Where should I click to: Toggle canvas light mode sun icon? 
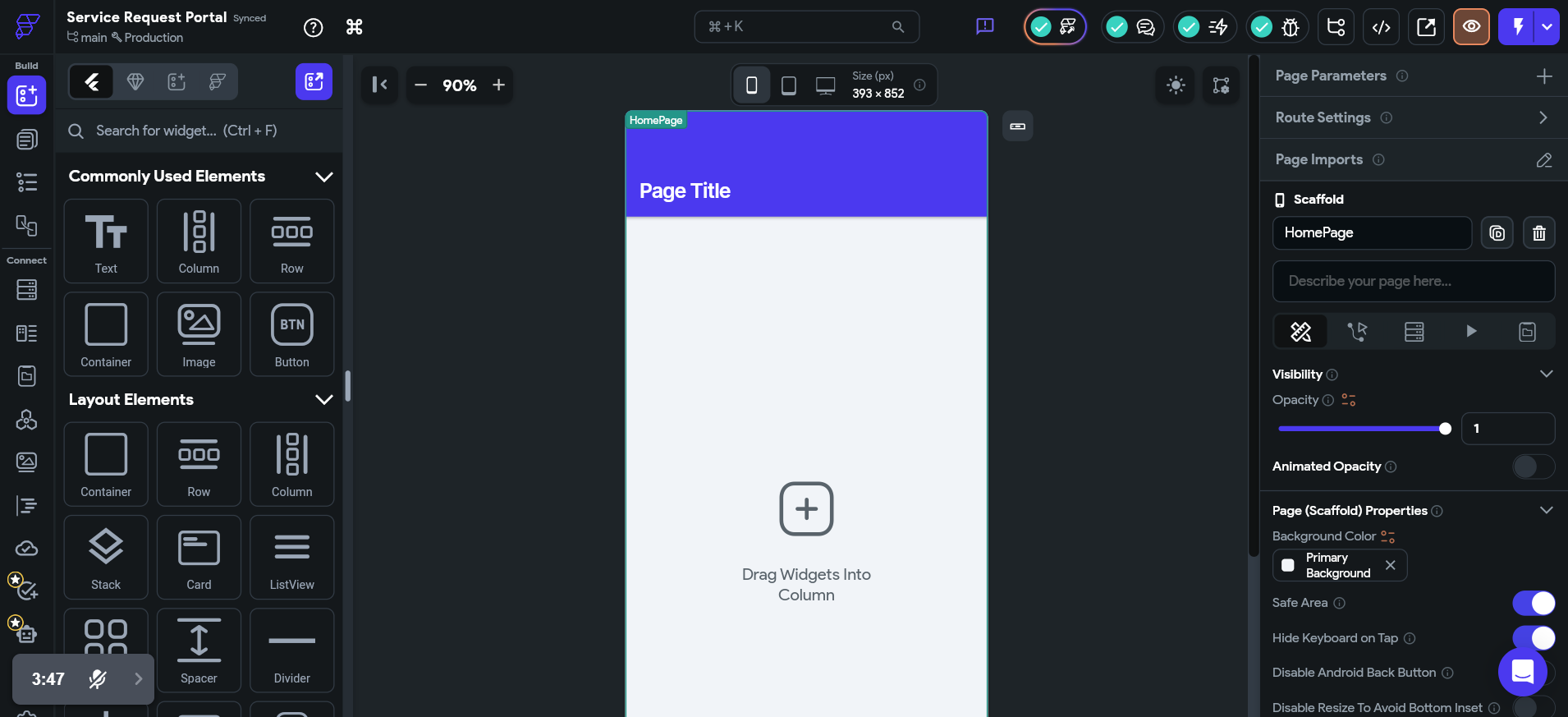click(1176, 85)
